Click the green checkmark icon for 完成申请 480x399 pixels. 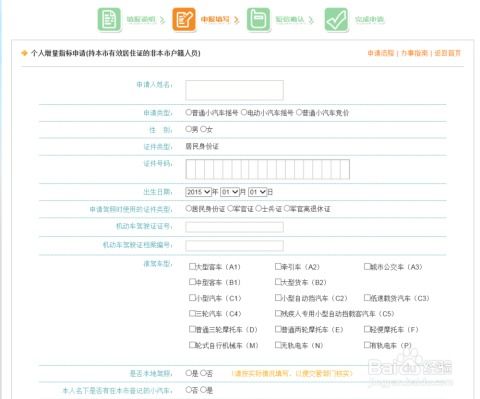pyautogui.click(x=336, y=20)
